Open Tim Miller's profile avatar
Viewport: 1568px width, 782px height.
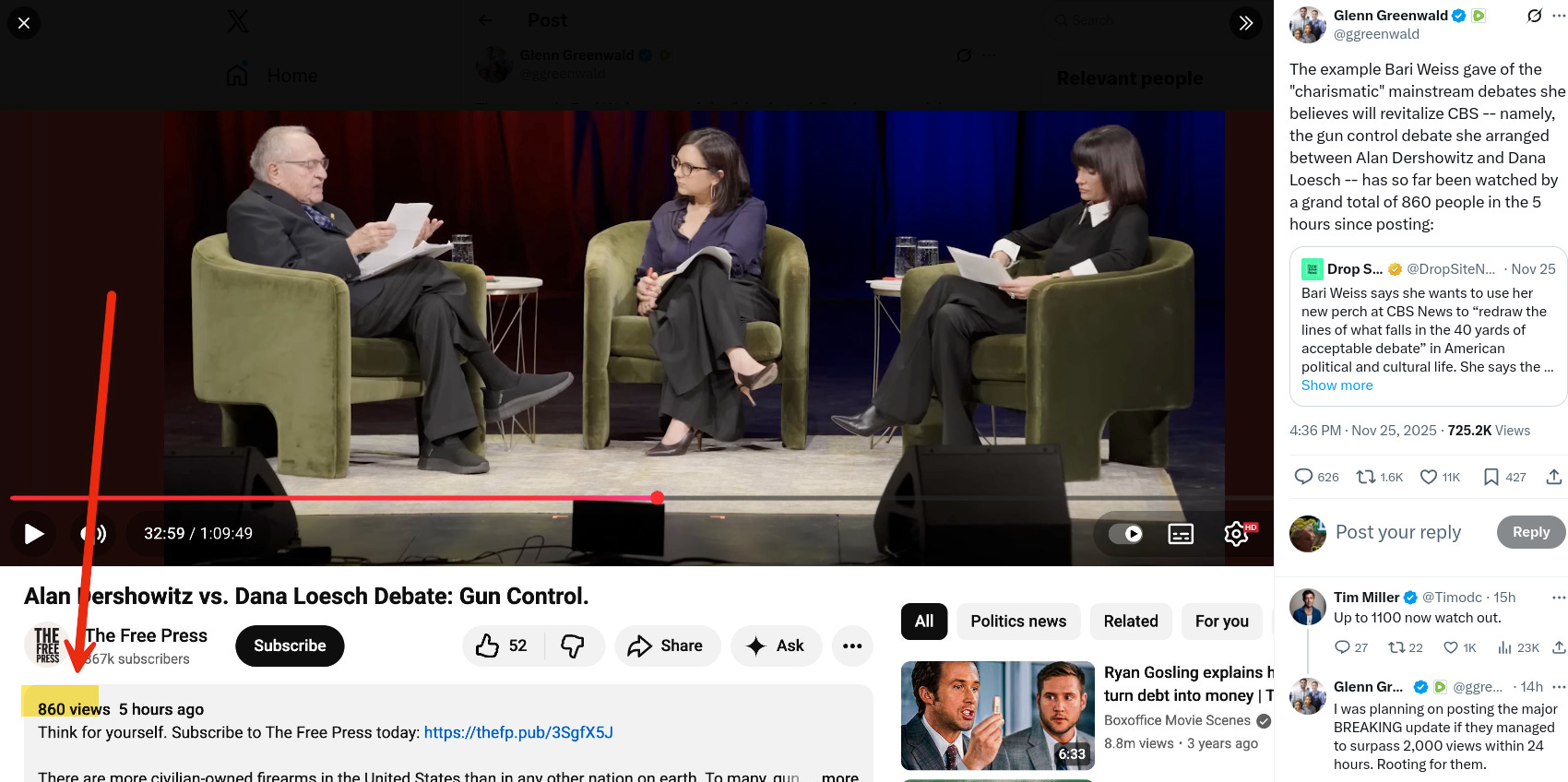(1307, 607)
